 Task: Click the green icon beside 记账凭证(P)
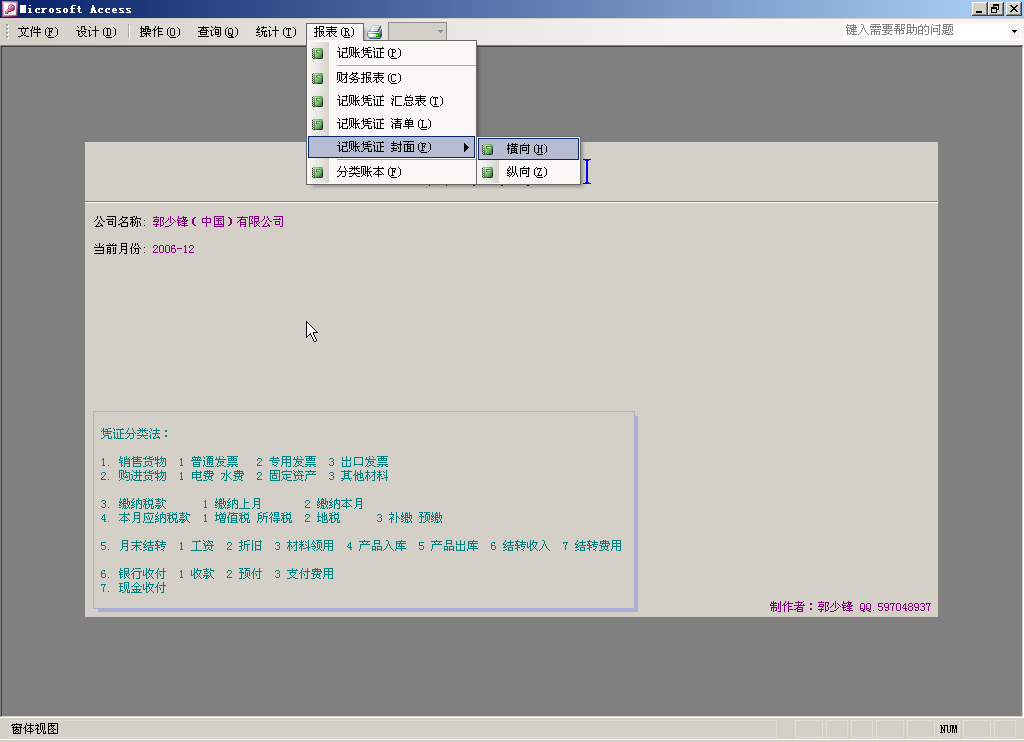[x=318, y=53]
